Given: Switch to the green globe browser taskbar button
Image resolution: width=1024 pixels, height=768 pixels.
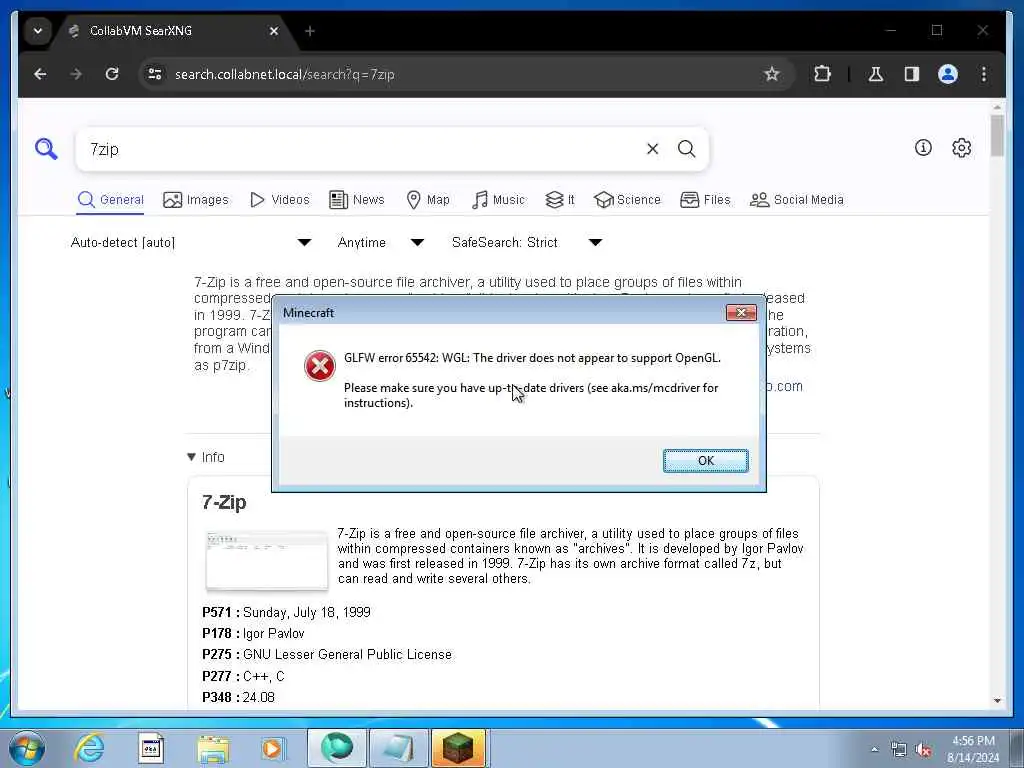Looking at the screenshot, I should [x=336, y=748].
